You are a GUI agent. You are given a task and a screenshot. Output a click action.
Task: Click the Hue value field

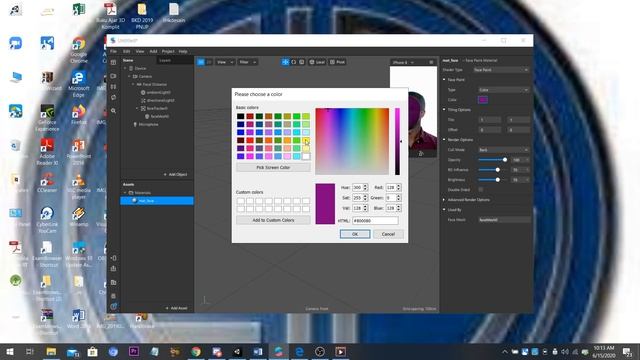[357, 187]
